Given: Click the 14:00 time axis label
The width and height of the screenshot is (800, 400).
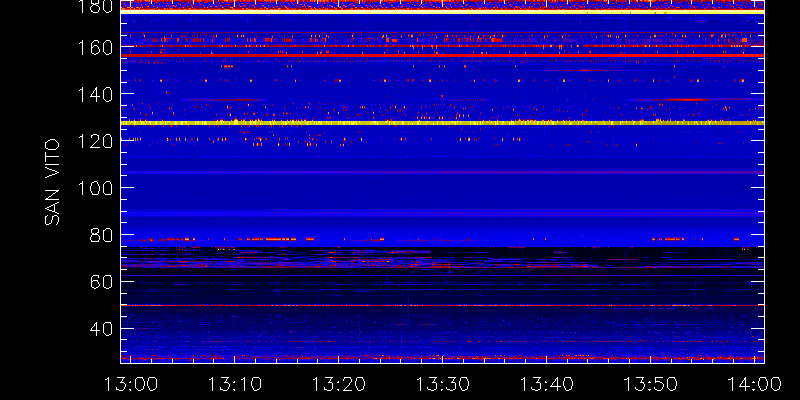Looking at the screenshot, I should 755,383.
